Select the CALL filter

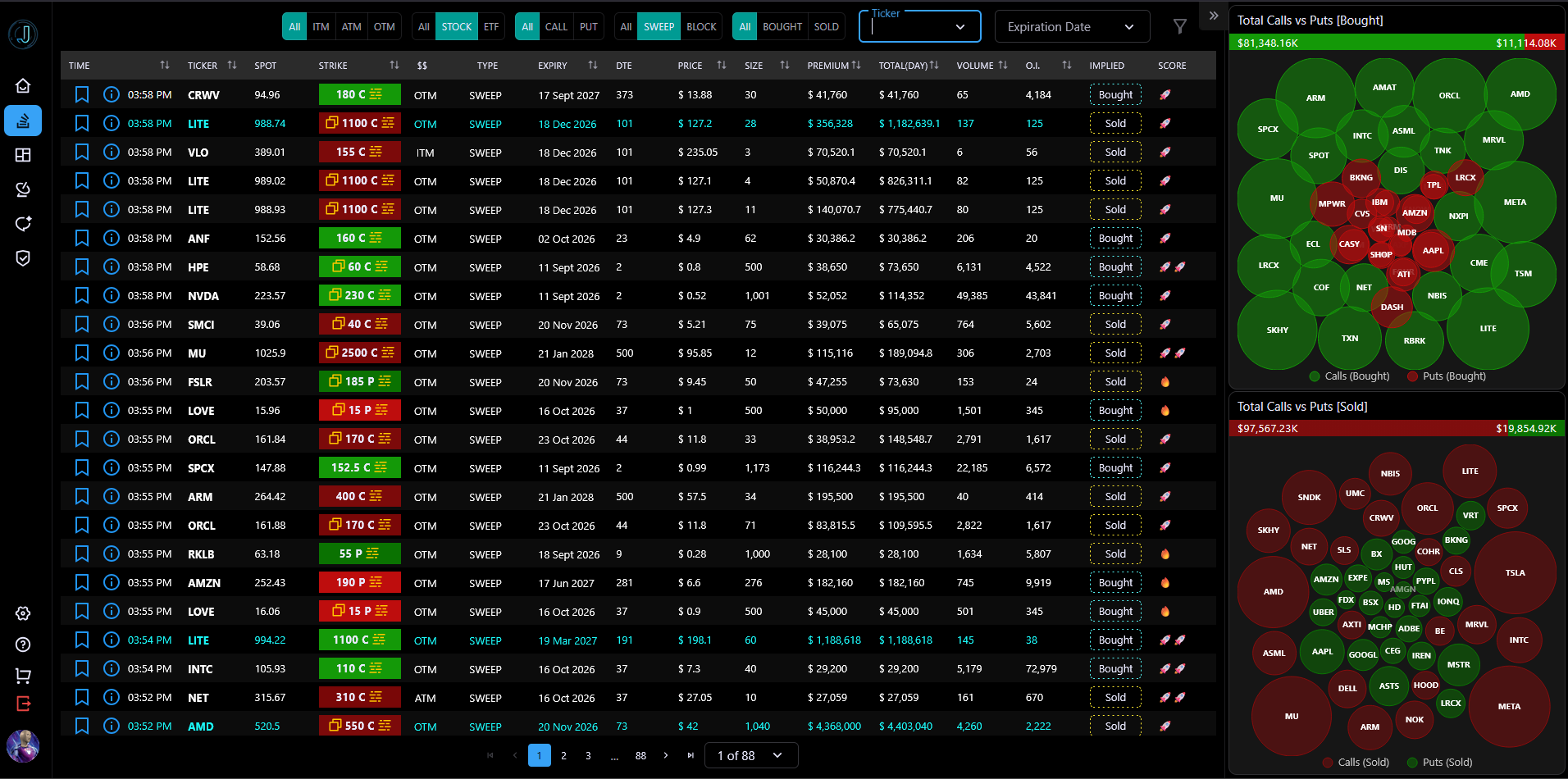click(556, 27)
